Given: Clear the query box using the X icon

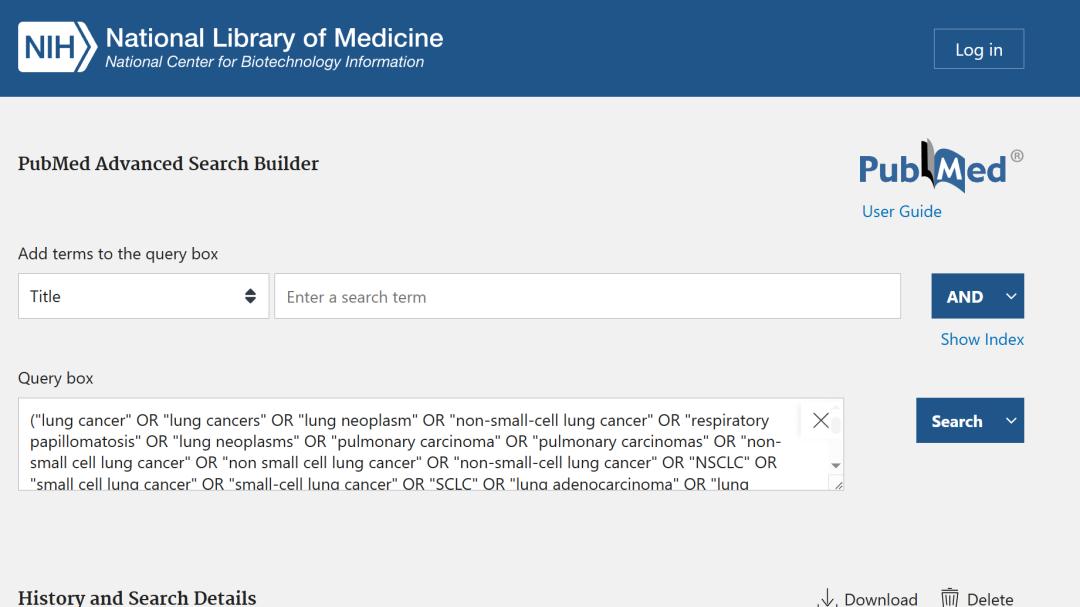Looking at the screenshot, I should [x=820, y=420].
